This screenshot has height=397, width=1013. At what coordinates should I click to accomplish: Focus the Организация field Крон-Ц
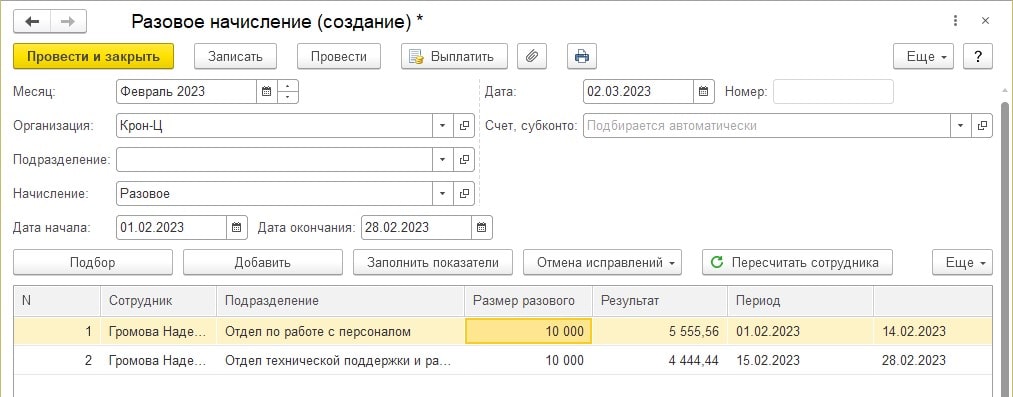point(275,125)
